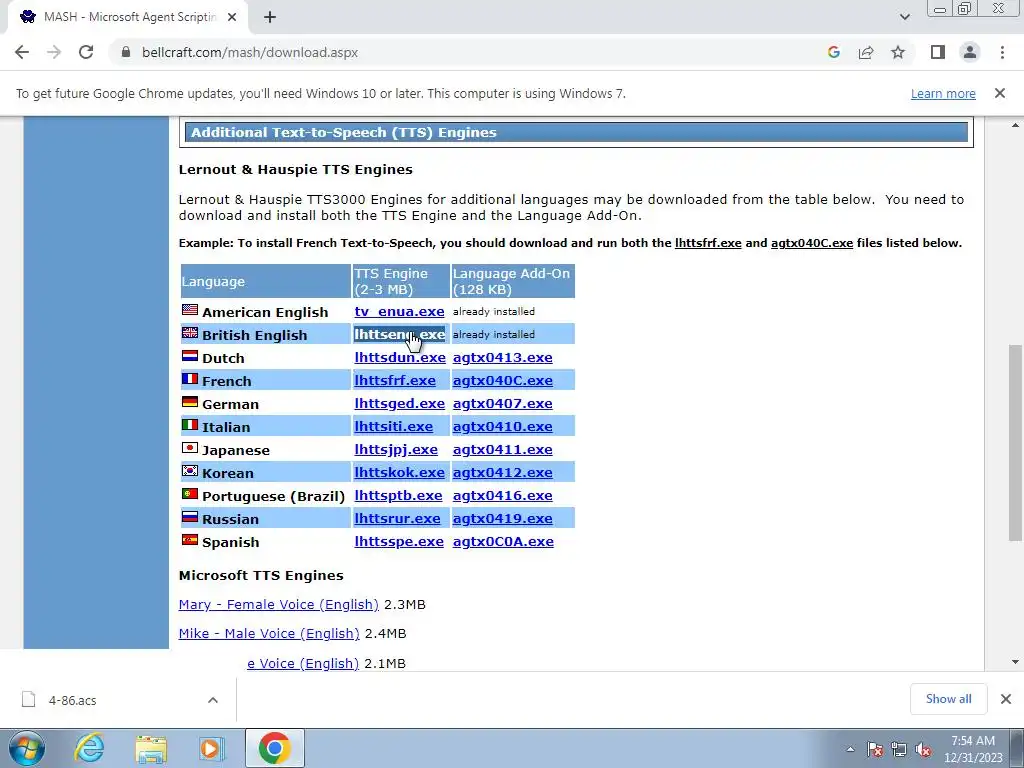Open a new tab with the plus button
Screen dimensions: 1024x768
(x=270, y=18)
